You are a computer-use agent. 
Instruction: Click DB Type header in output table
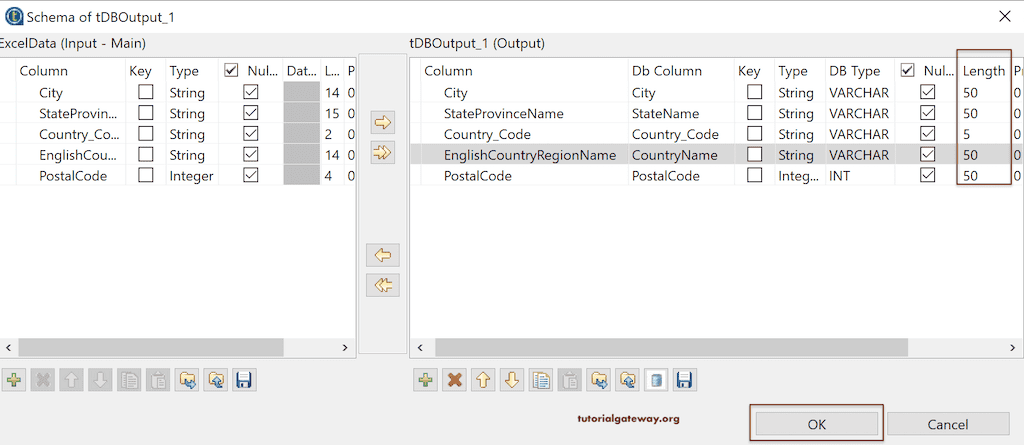click(855, 71)
